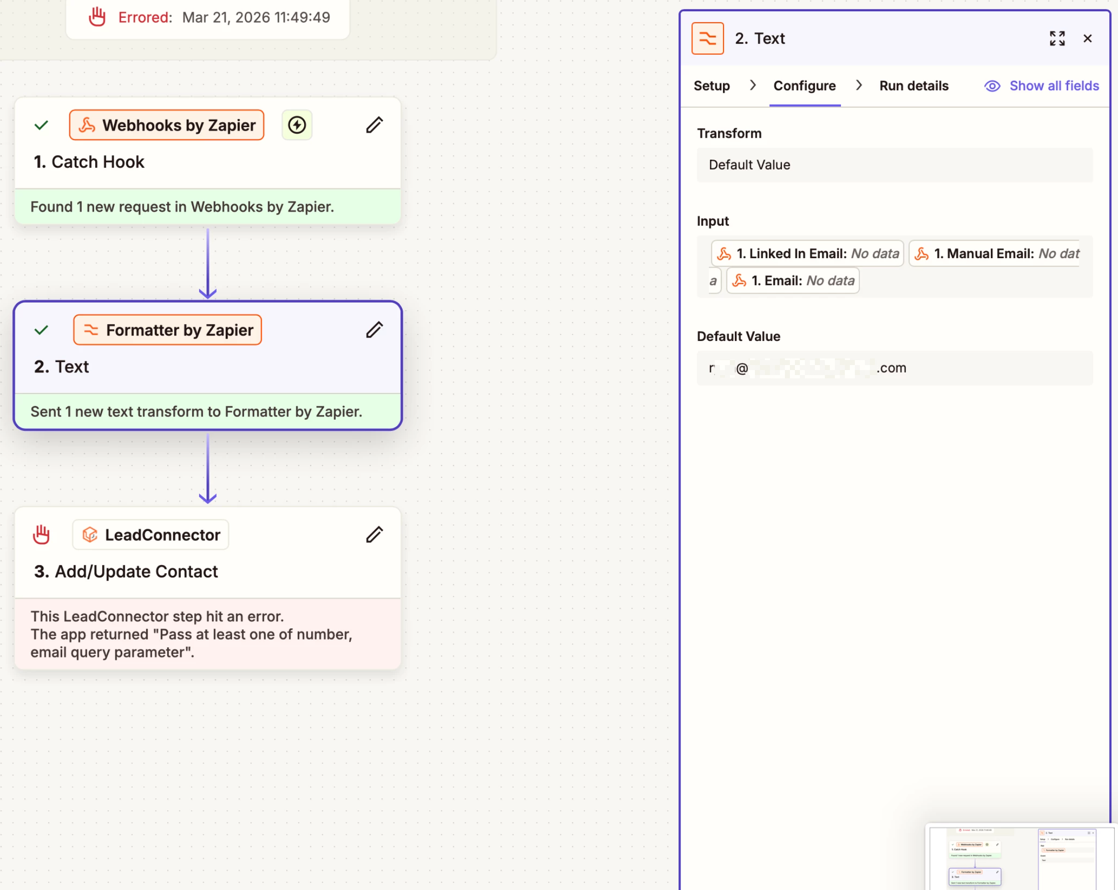Open the Run details tab
The width and height of the screenshot is (1118, 890).
coord(913,86)
